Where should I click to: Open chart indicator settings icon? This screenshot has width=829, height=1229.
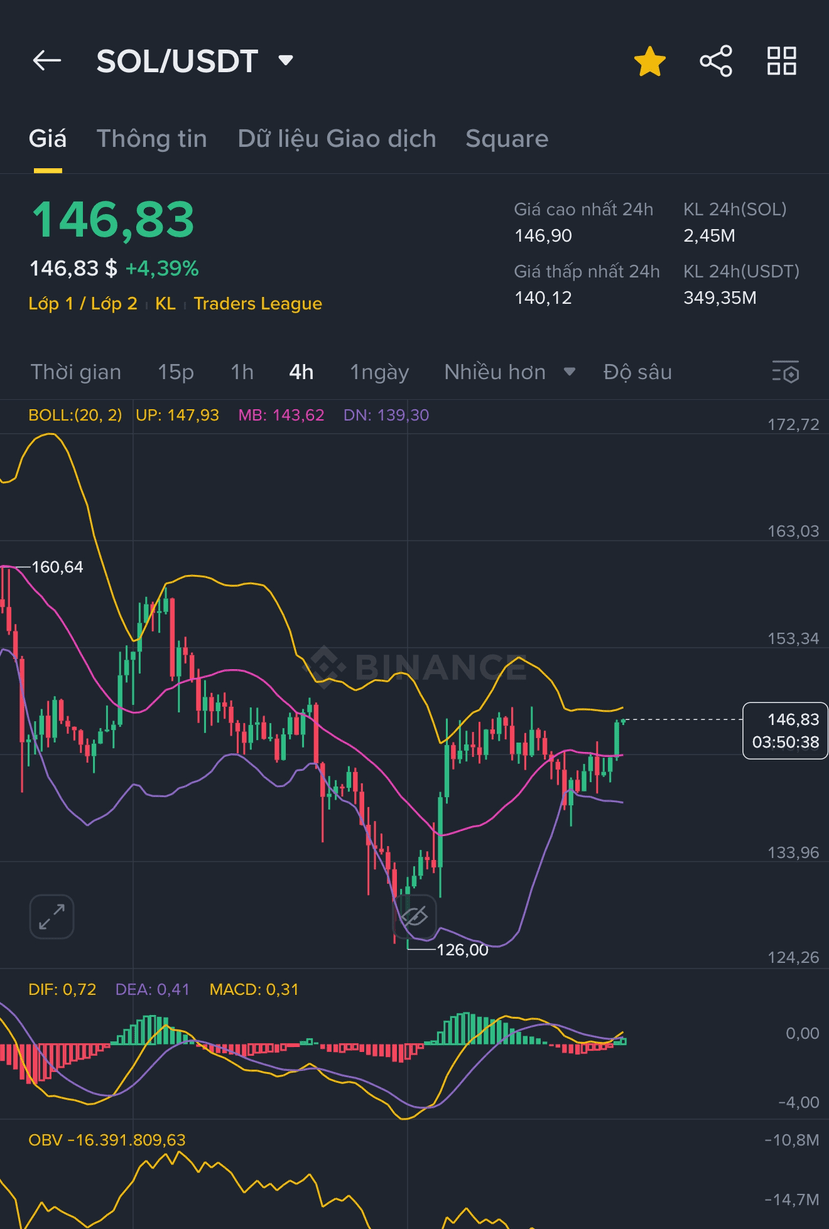click(786, 372)
